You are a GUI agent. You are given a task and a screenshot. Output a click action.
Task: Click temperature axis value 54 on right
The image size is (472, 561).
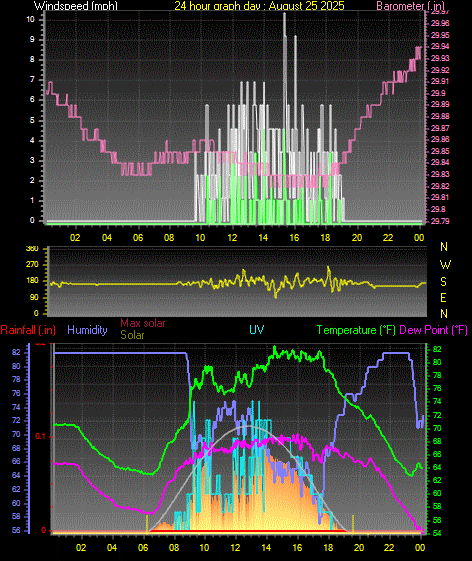pos(437,533)
